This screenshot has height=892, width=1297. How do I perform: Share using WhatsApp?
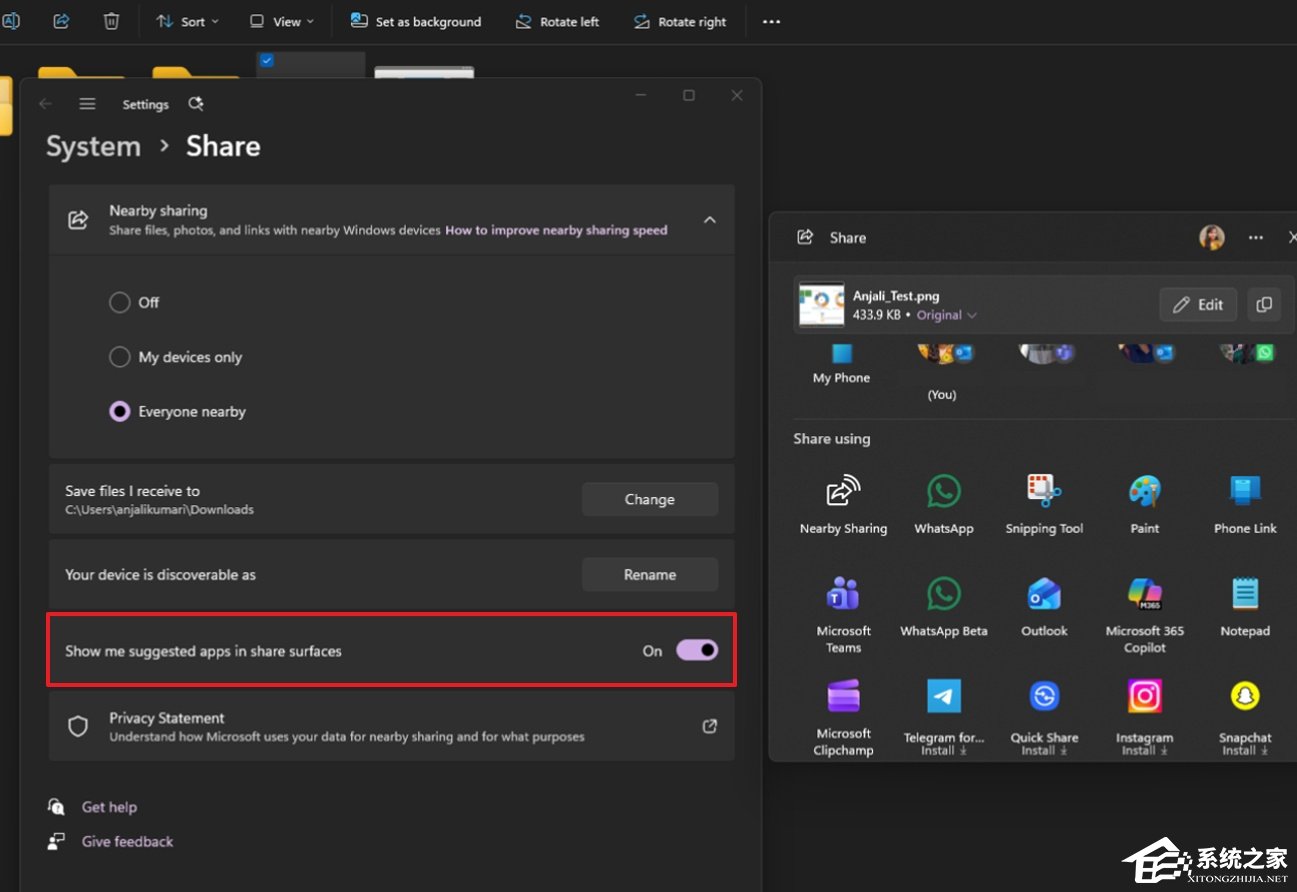click(944, 505)
